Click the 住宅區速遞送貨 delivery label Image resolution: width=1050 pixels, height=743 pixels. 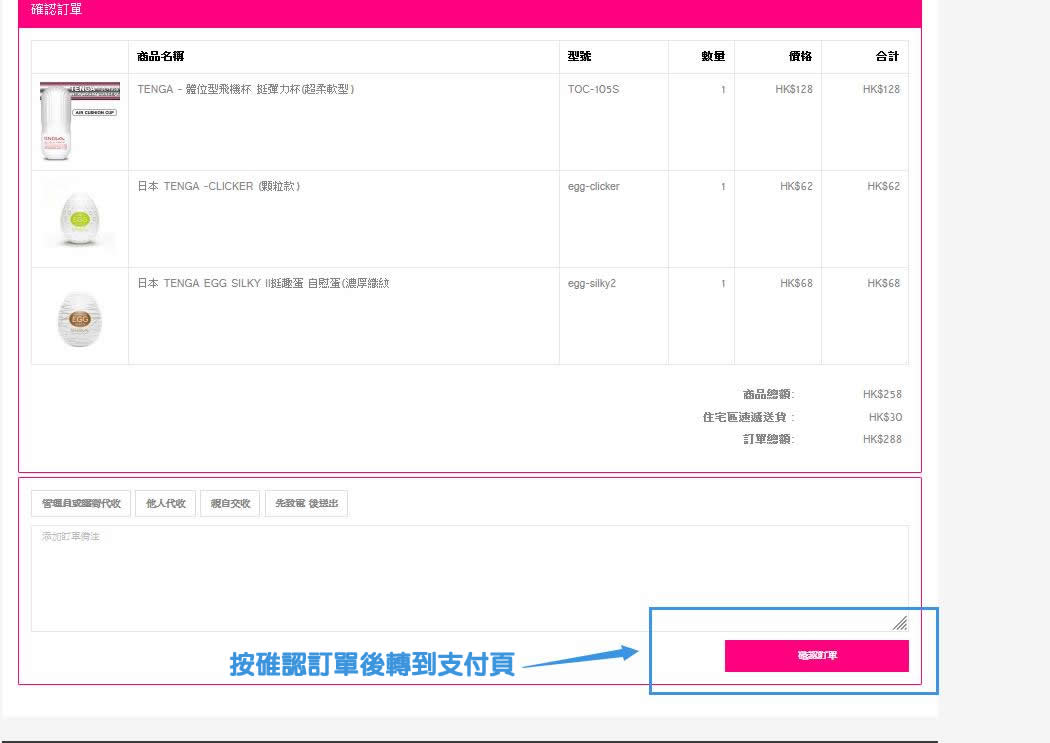(x=749, y=417)
